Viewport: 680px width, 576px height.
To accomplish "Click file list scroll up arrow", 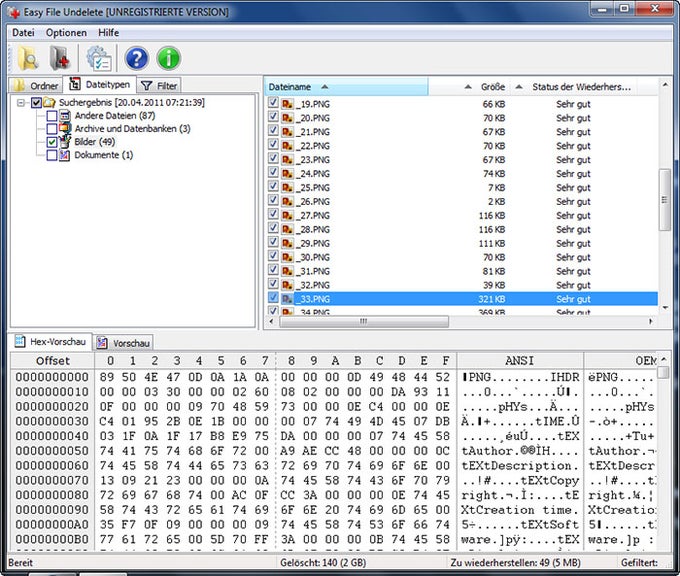I will (x=665, y=85).
